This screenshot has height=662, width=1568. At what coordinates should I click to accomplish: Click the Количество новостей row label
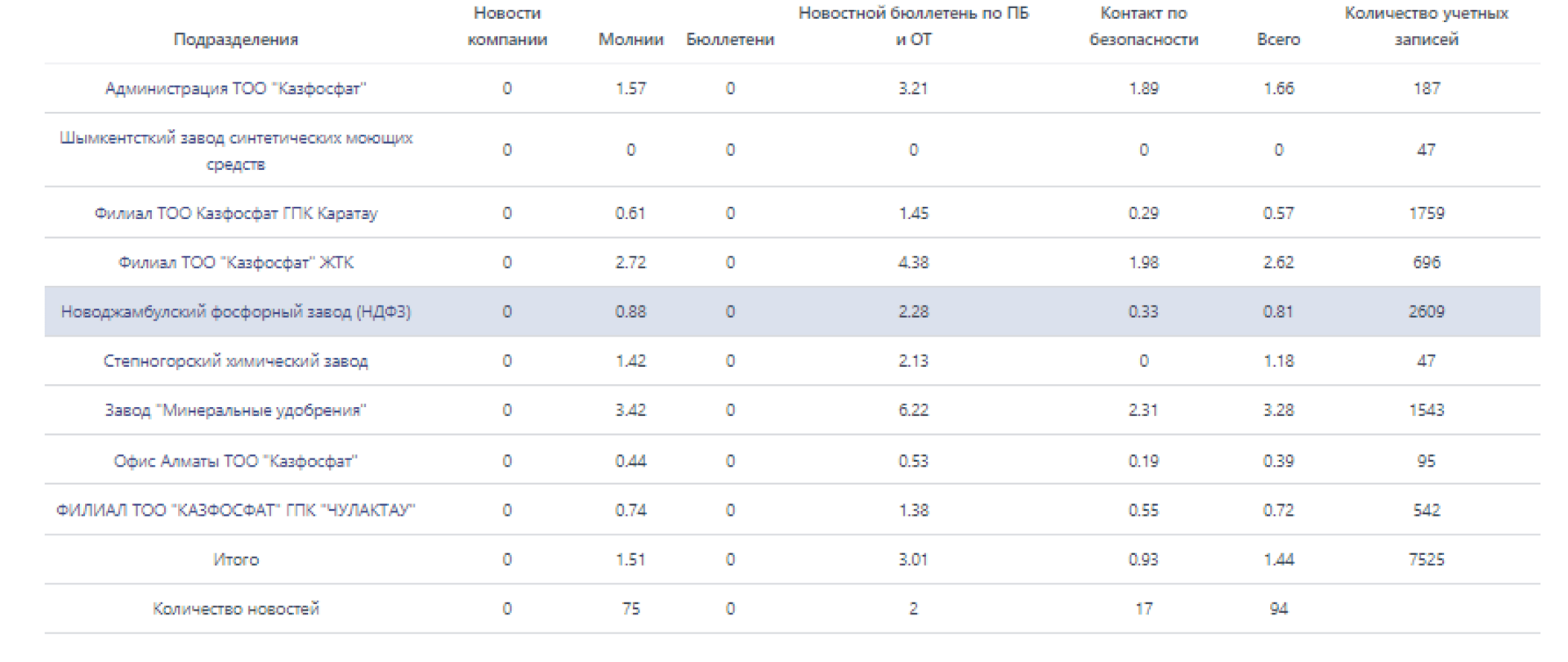tap(235, 609)
